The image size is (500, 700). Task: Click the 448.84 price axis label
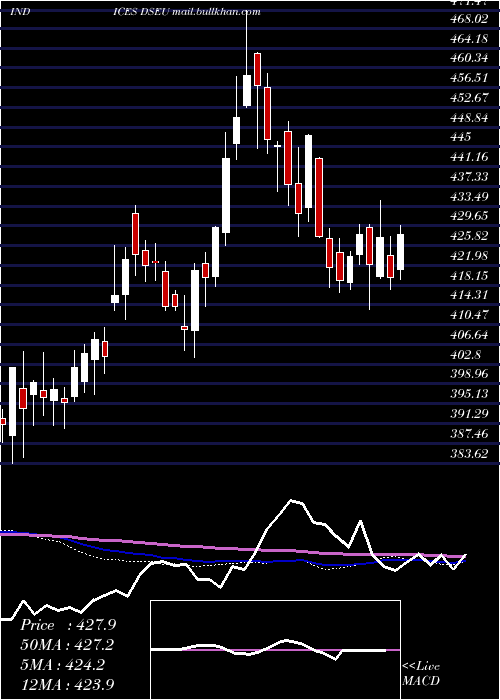pos(470,117)
